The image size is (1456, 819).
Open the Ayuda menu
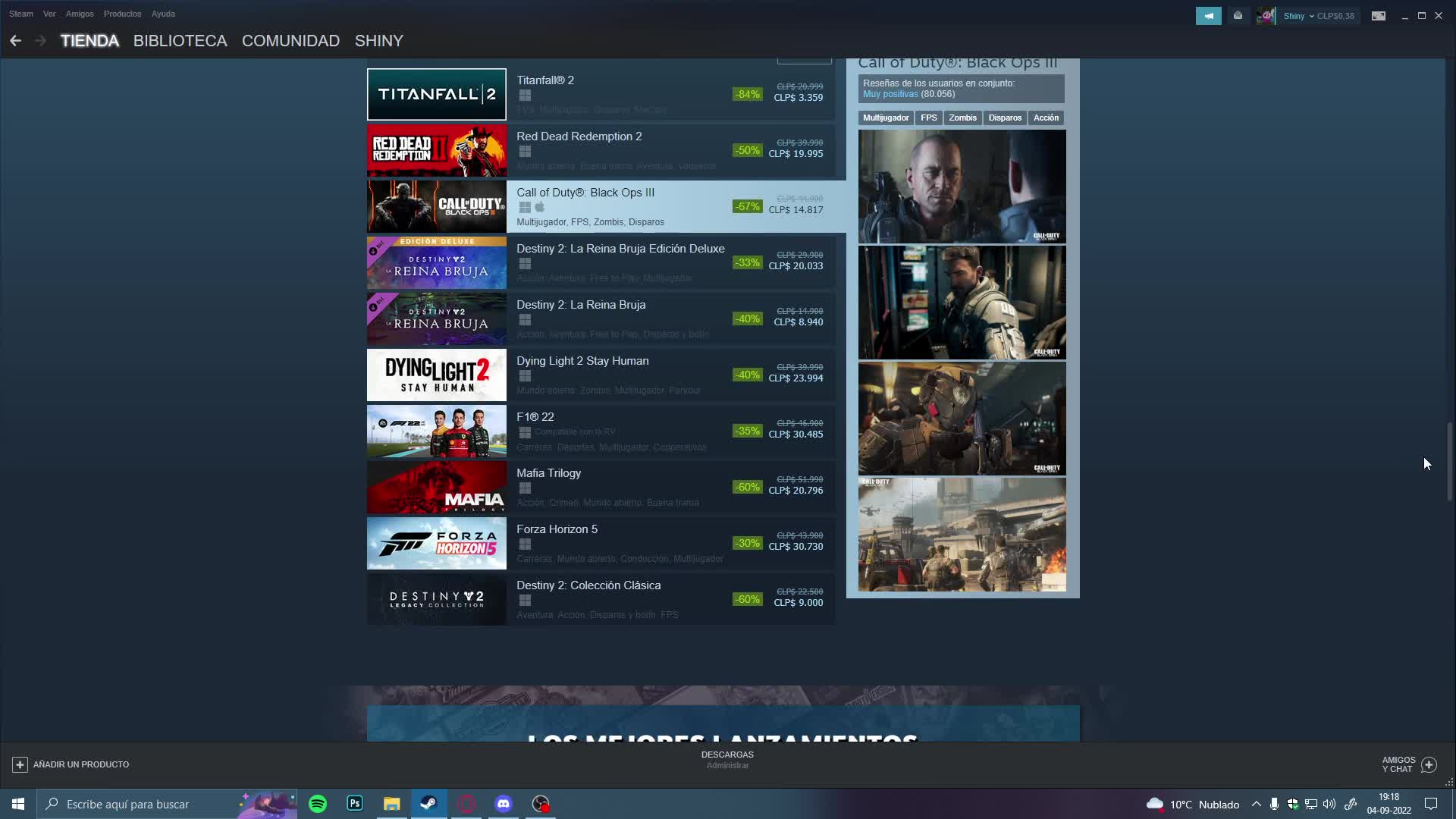click(163, 14)
